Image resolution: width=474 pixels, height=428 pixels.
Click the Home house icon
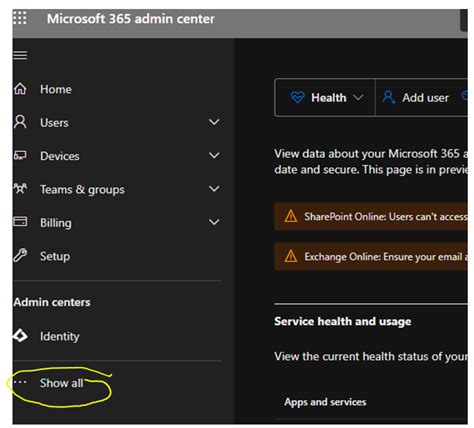click(x=20, y=89)
